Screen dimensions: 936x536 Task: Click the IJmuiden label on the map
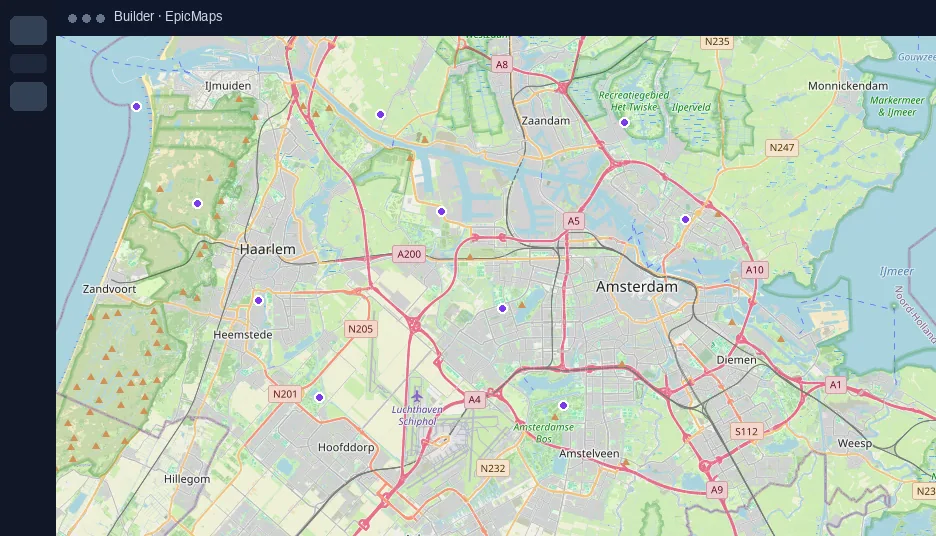[x=228, y=86]
